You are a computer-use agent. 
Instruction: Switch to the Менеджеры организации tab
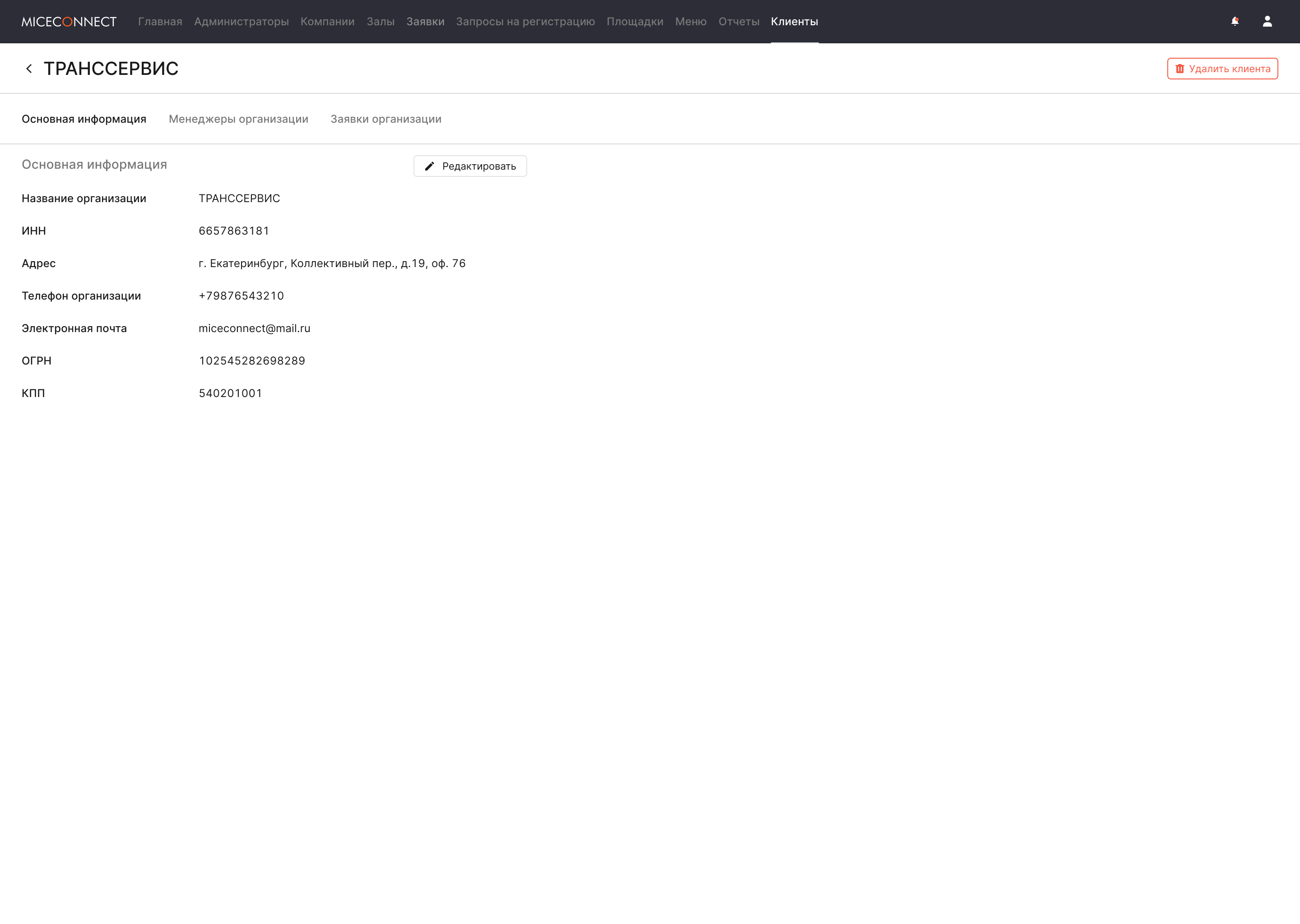[238, 119]
